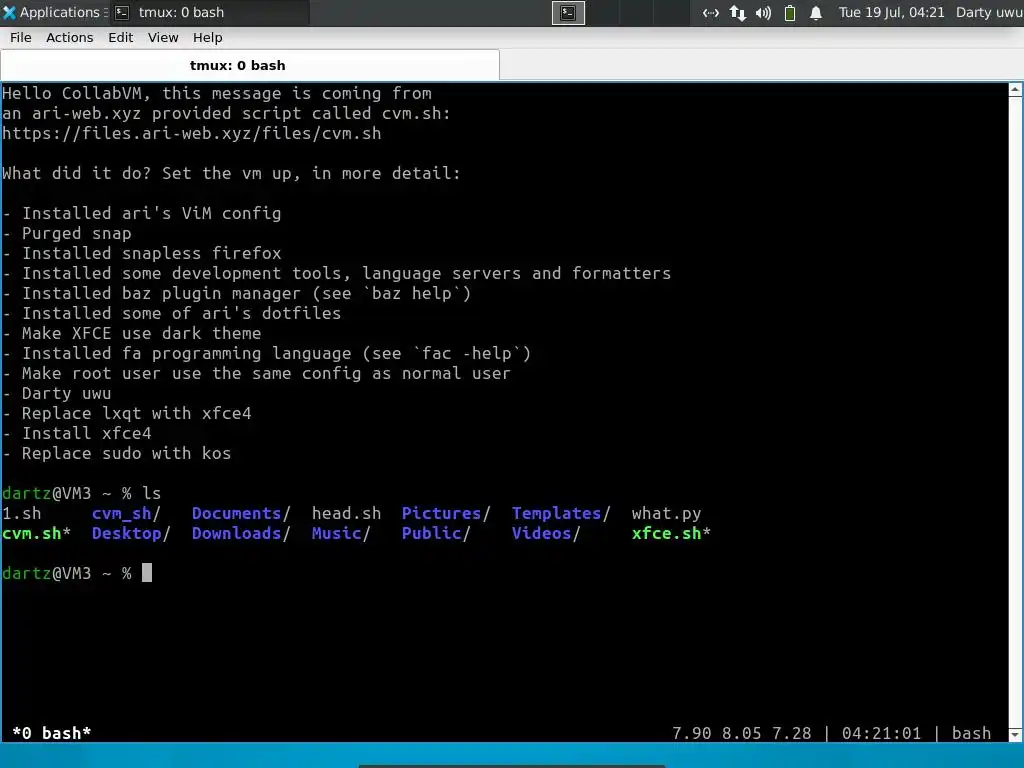Click the Desktop/ directory name
1024x768 pixels.
[131, 534]
